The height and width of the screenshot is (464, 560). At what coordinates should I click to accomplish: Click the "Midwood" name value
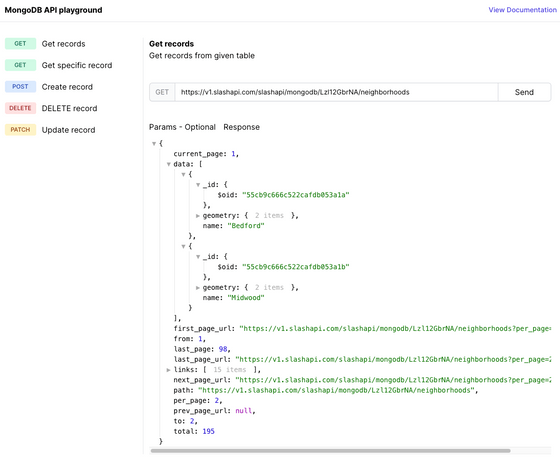click(246, 298)
